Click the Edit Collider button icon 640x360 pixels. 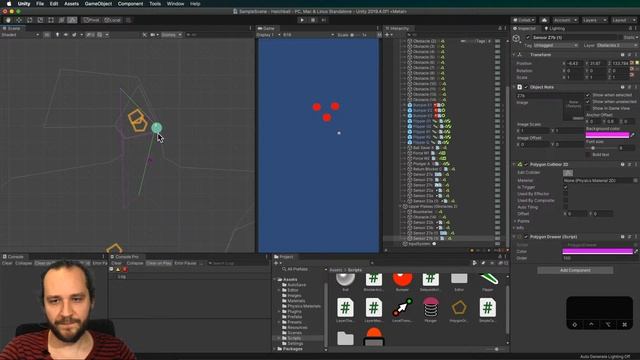pos(568,173)
